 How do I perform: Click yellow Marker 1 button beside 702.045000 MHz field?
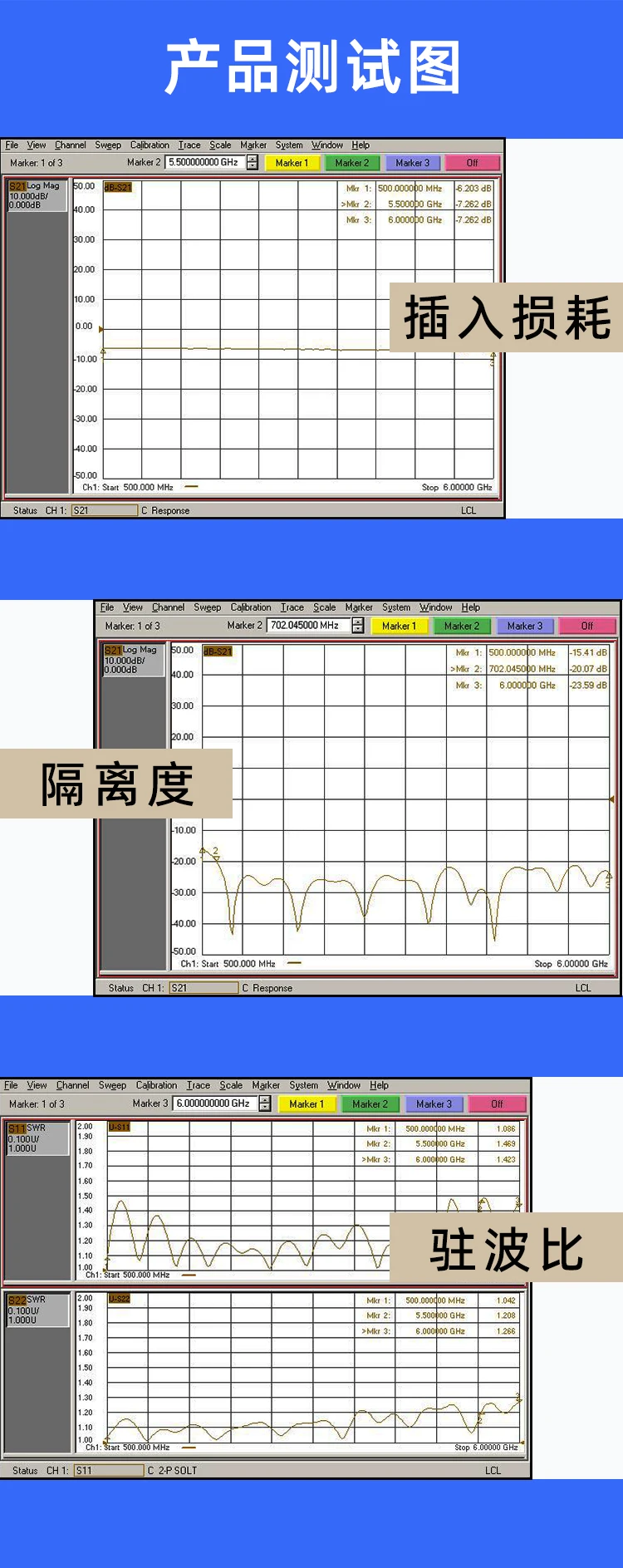(400, 626)
